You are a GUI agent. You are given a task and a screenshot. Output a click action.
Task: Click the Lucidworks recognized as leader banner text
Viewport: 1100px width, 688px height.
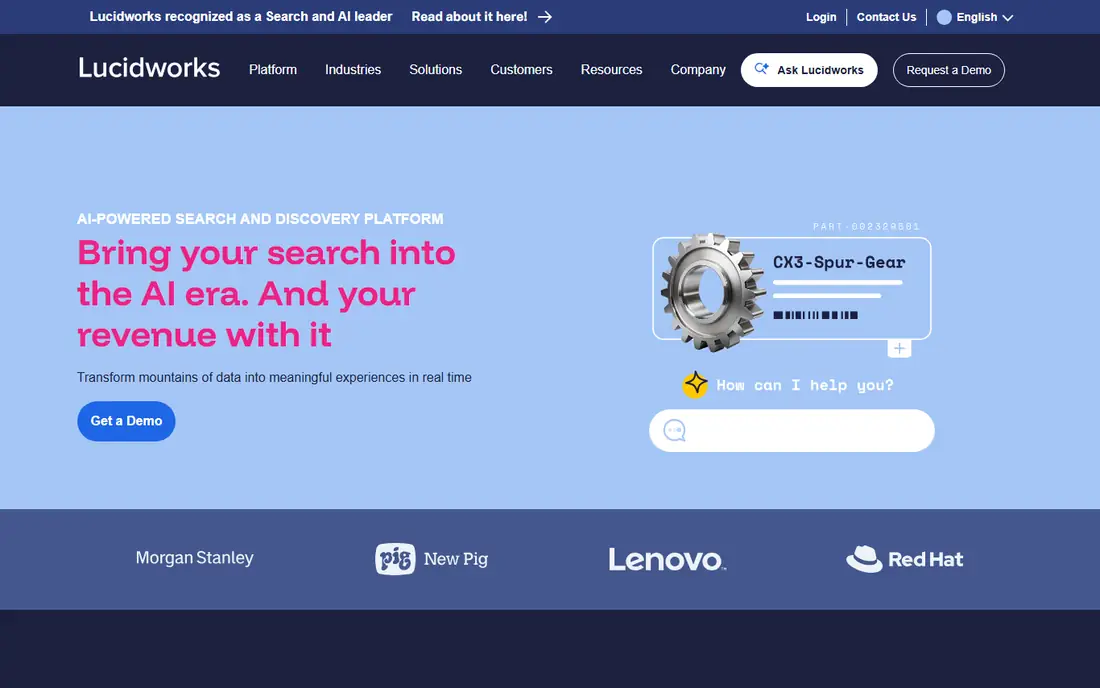click(241, 17)
